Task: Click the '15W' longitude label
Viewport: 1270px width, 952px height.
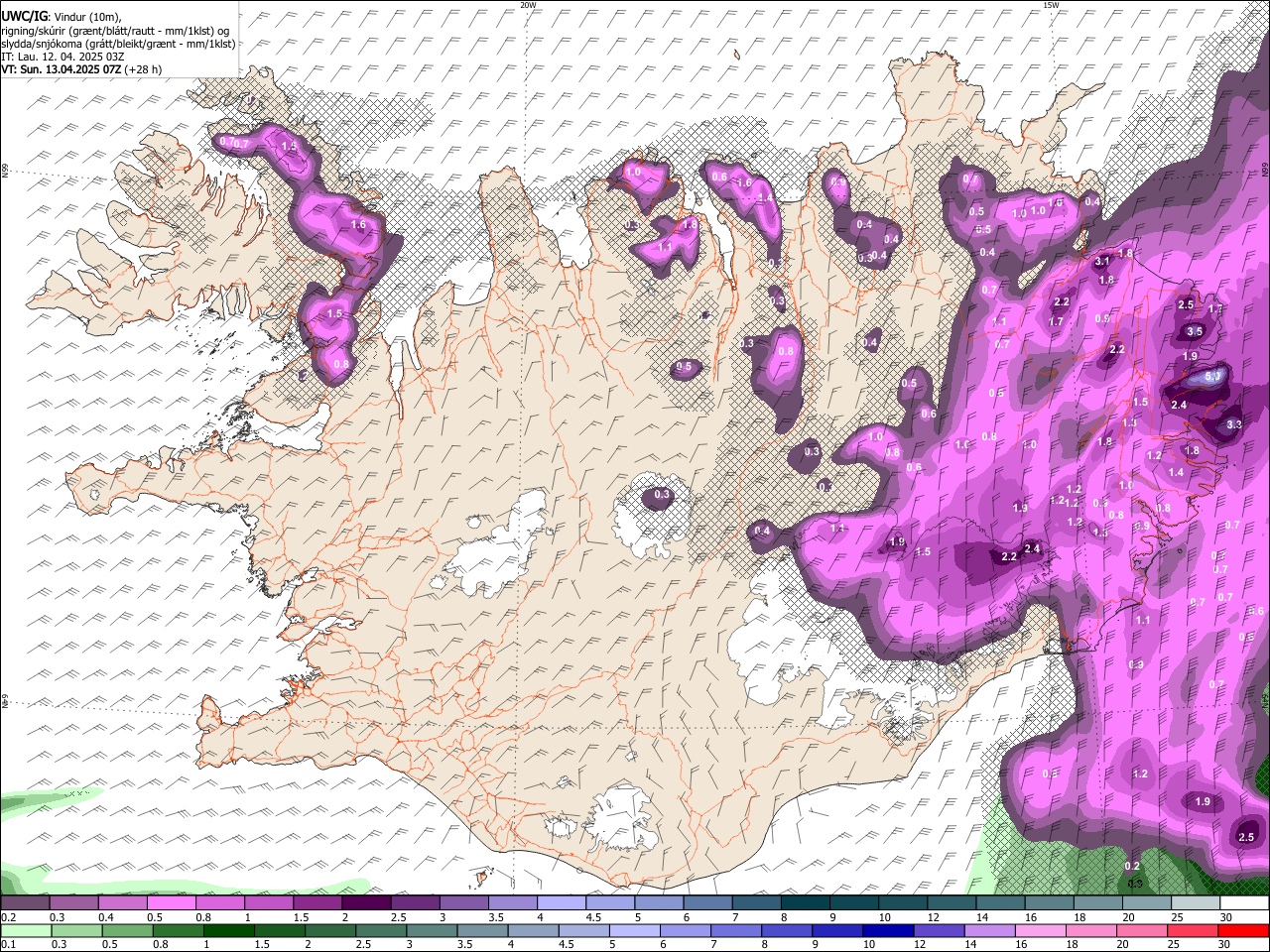Action: tap(1050, 5)
